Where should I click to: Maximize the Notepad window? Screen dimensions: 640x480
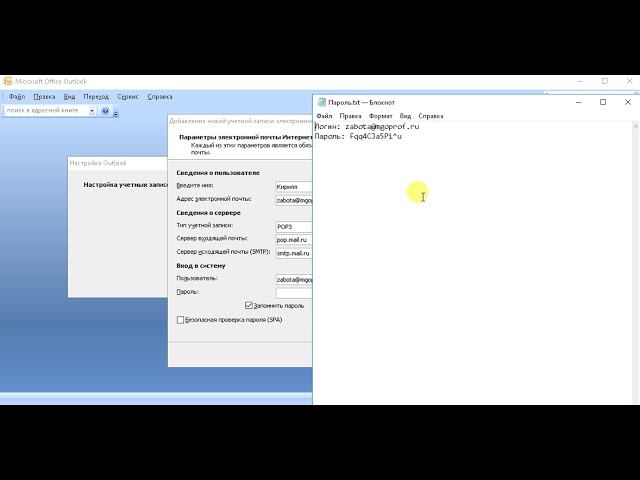[x=603, y=102]
